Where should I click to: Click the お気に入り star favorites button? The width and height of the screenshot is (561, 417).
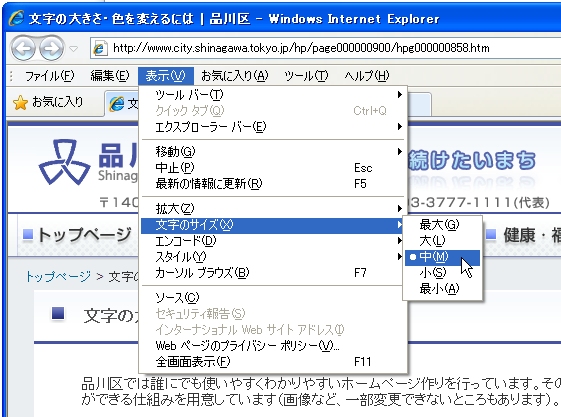(x=48, y=102)
